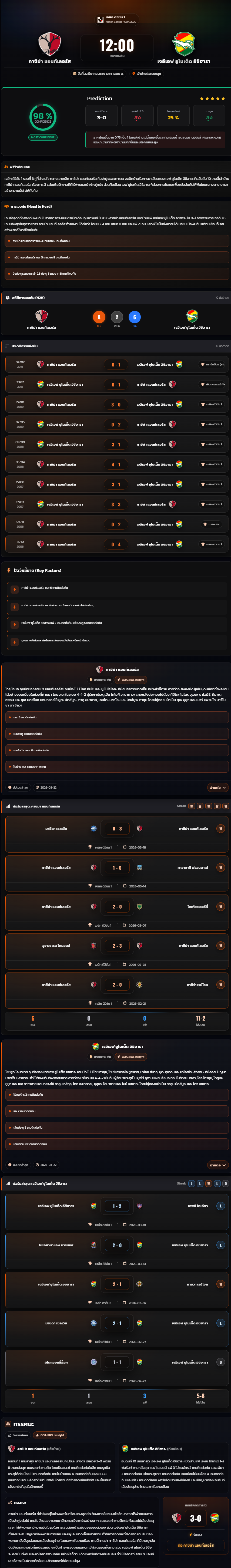Click the 98% confidence circular gauge
This screenshot has width=231, height=1568.
click(43, 117)
